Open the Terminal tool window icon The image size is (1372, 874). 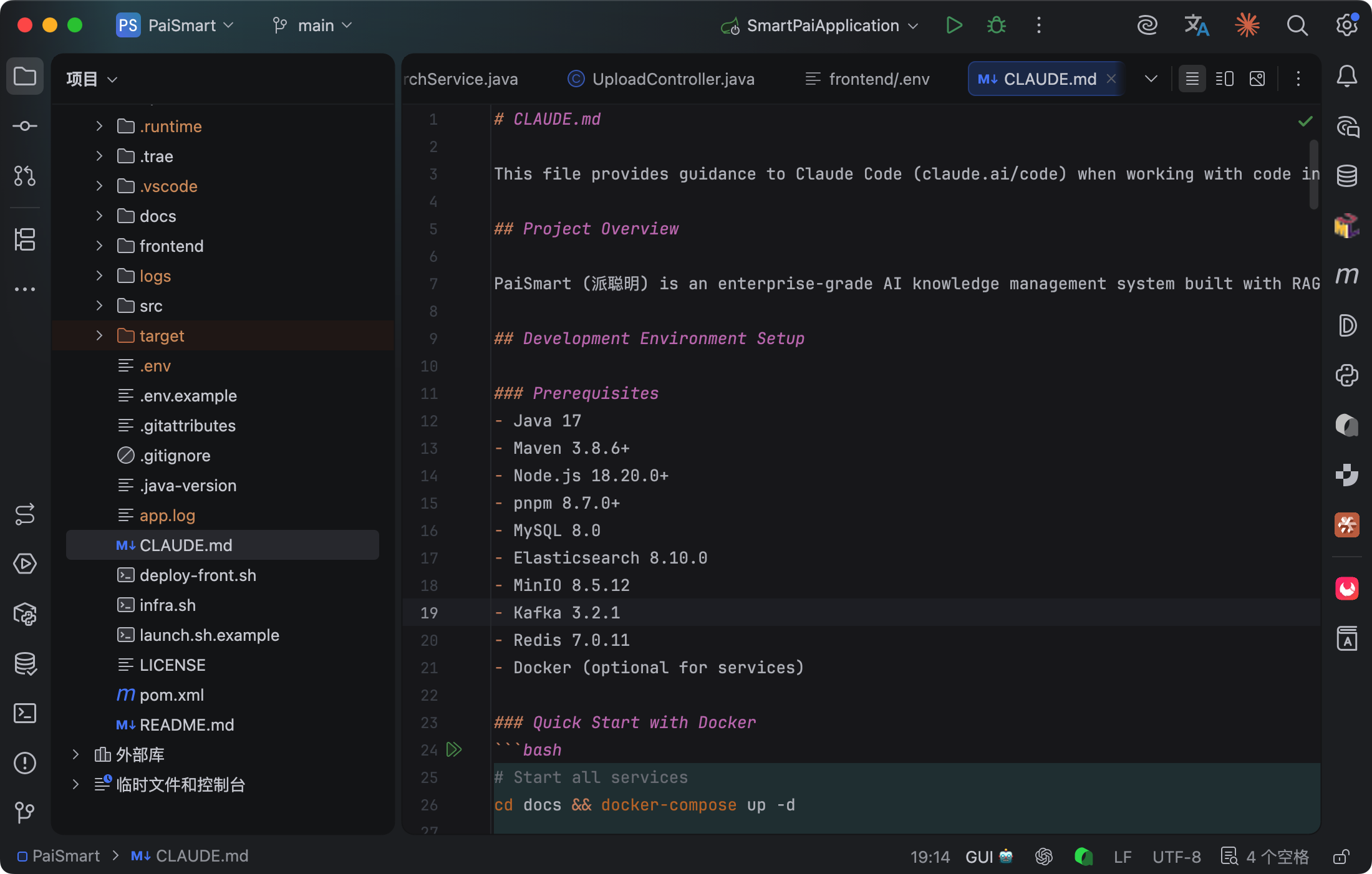25,713
